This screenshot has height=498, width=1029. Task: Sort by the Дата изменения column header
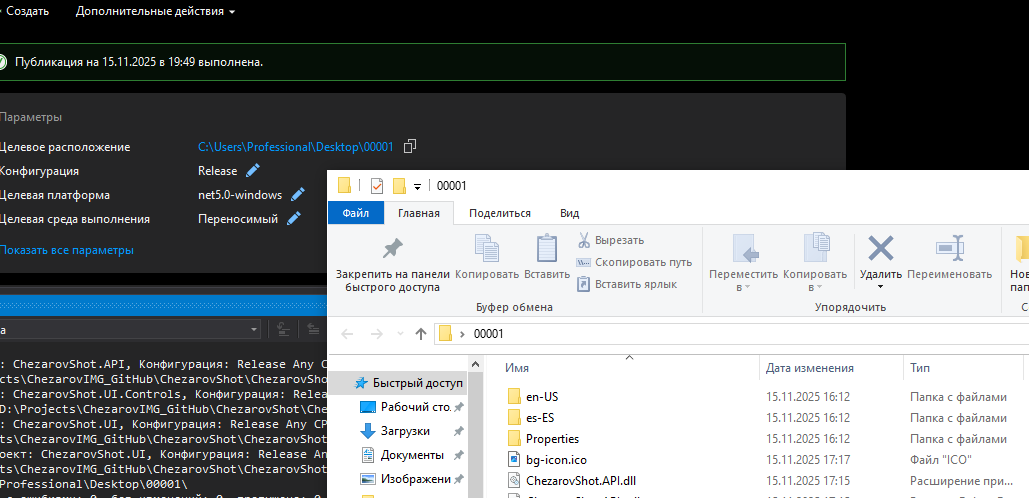point(809,368)
